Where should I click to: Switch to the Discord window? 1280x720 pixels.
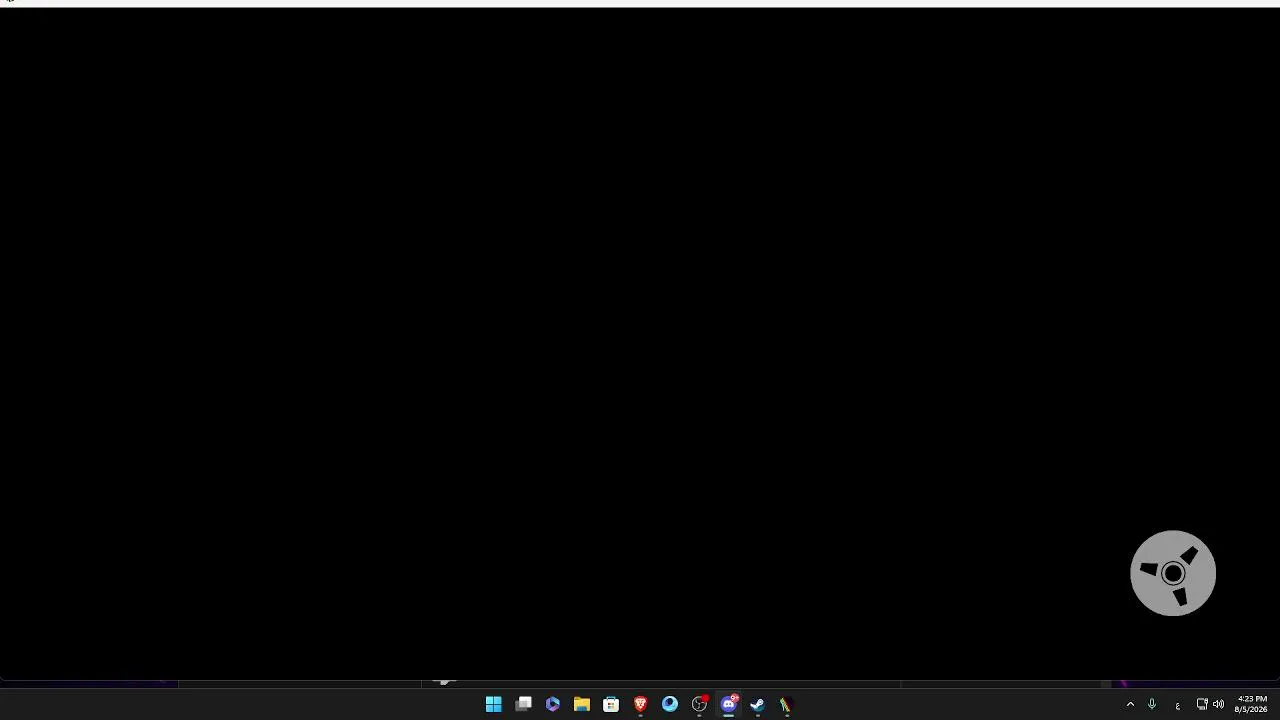point(729,705)
